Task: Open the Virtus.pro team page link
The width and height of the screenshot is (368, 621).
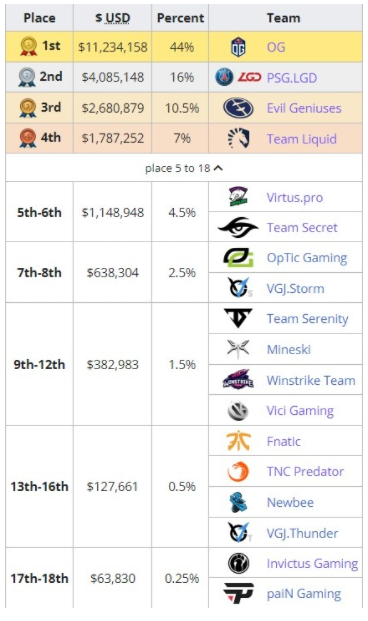Action: 295,197
